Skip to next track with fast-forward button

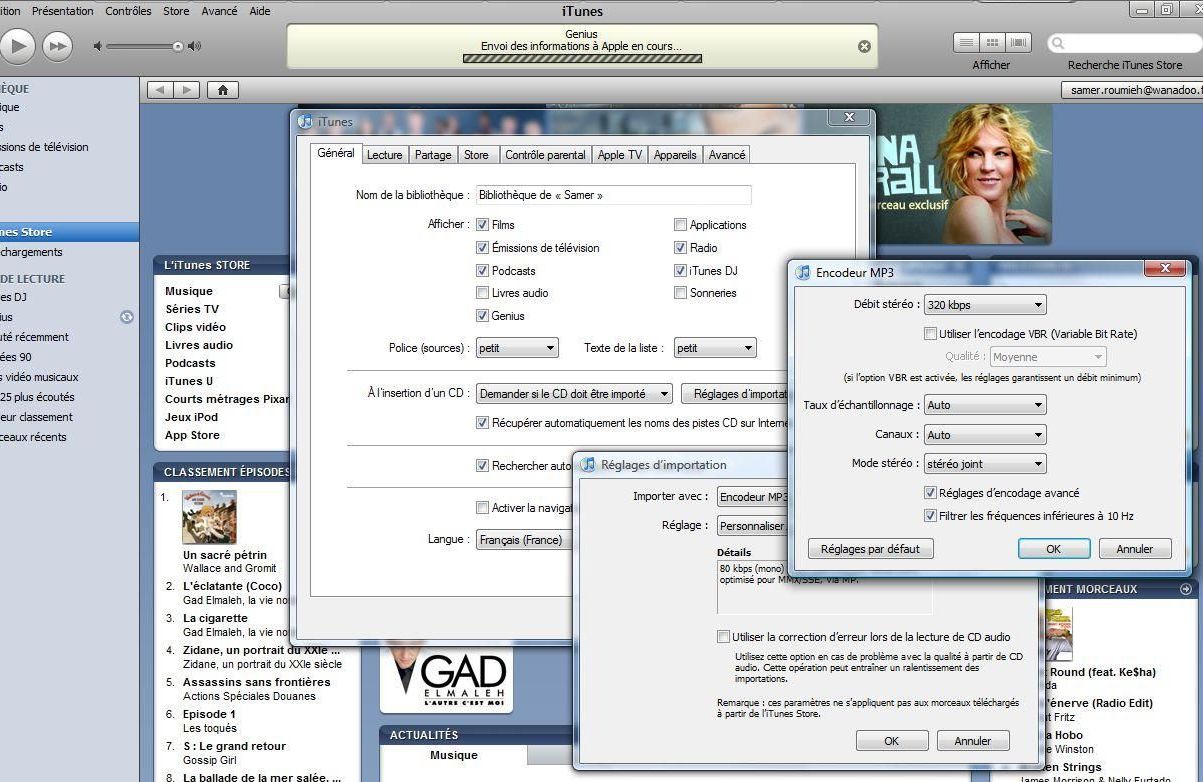click(58, 45)
